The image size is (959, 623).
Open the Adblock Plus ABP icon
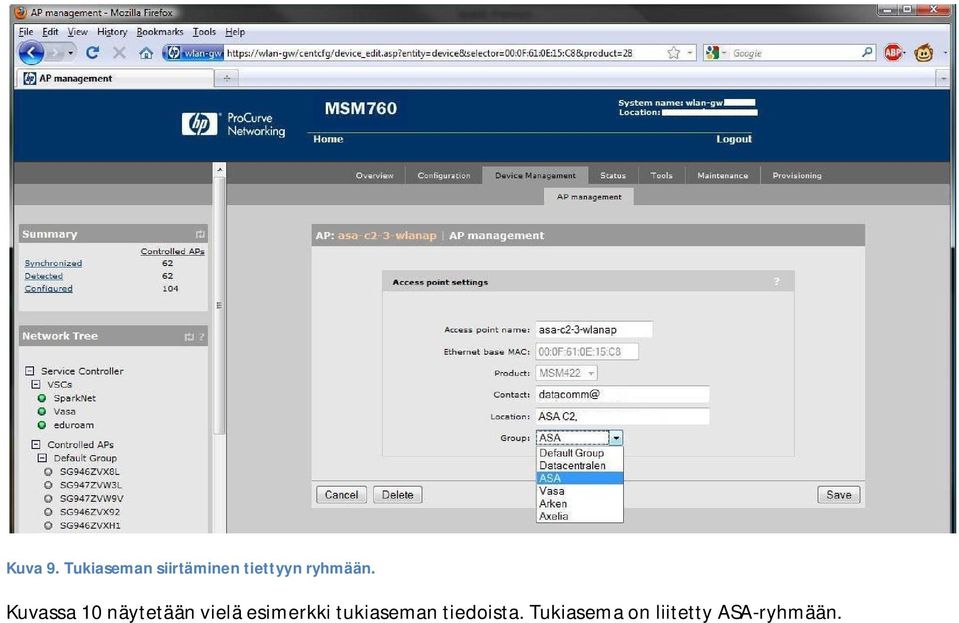click(894, 53)
